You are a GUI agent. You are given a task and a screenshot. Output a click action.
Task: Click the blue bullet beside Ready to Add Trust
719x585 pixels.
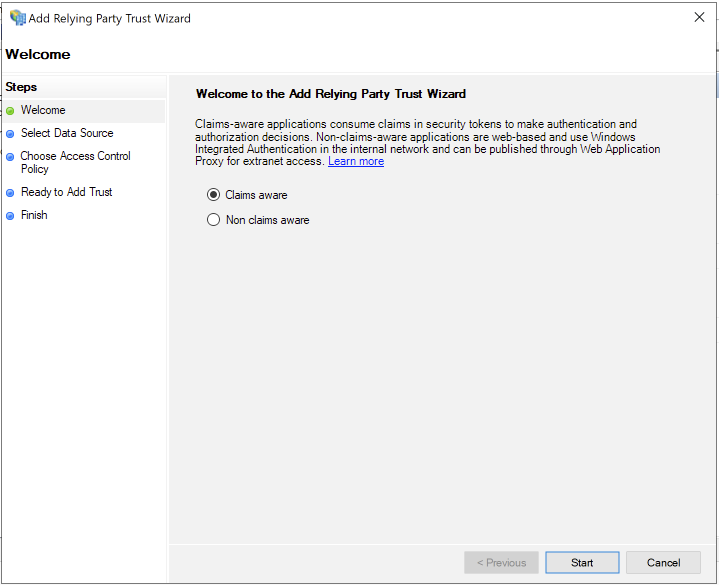(10, 193)
